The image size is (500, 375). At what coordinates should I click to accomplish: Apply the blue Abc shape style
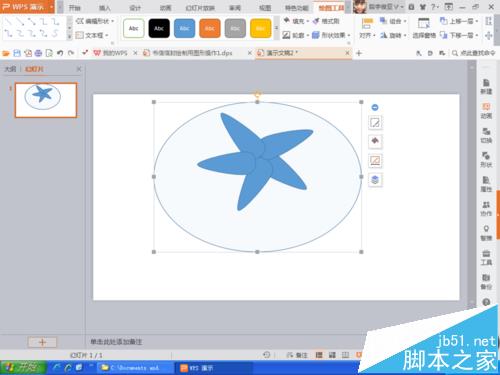coord(184,28)
